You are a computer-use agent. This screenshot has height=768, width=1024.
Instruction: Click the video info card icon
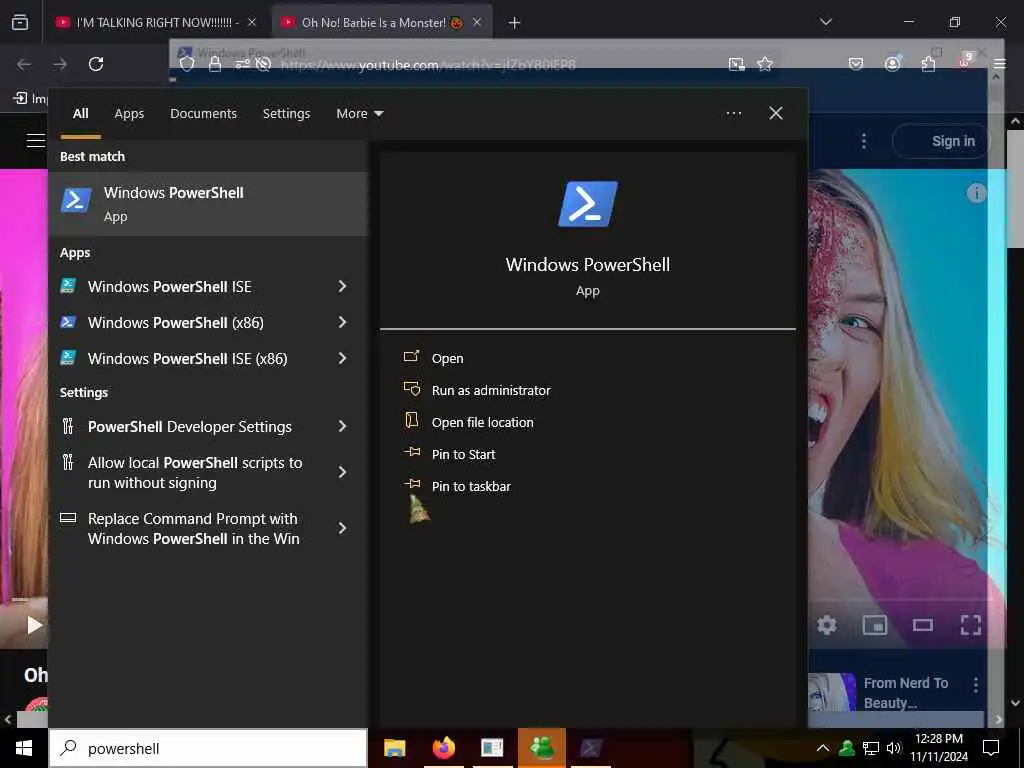click(x=976, y=193)
